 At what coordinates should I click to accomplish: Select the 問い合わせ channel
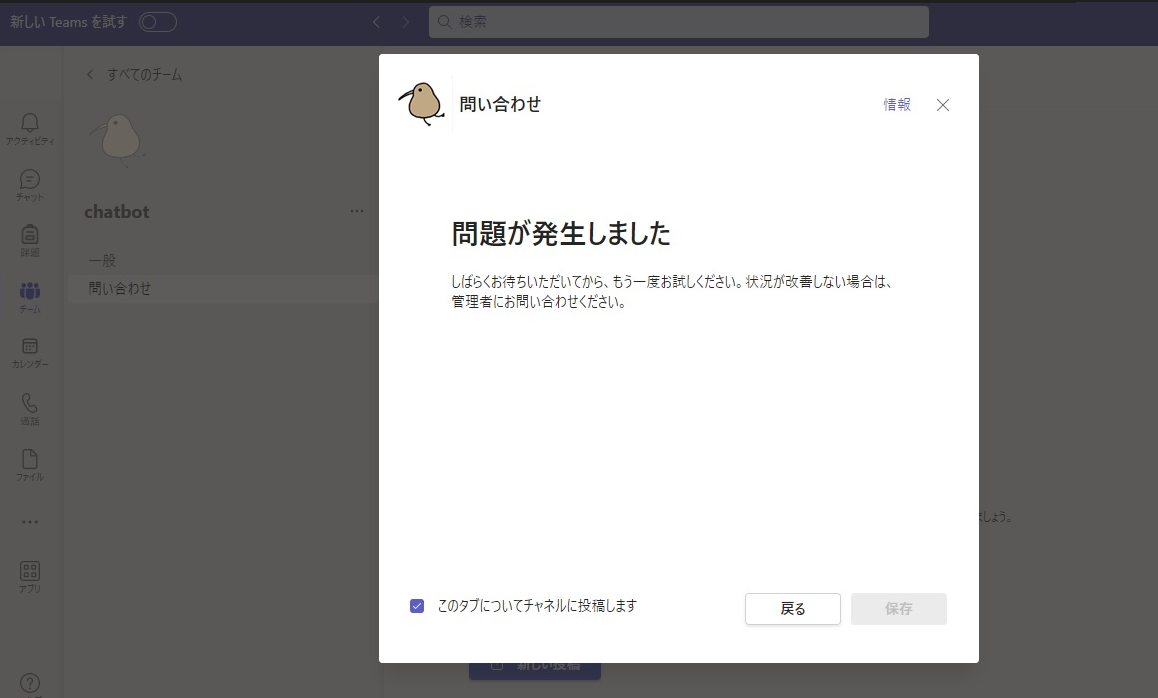222,289
